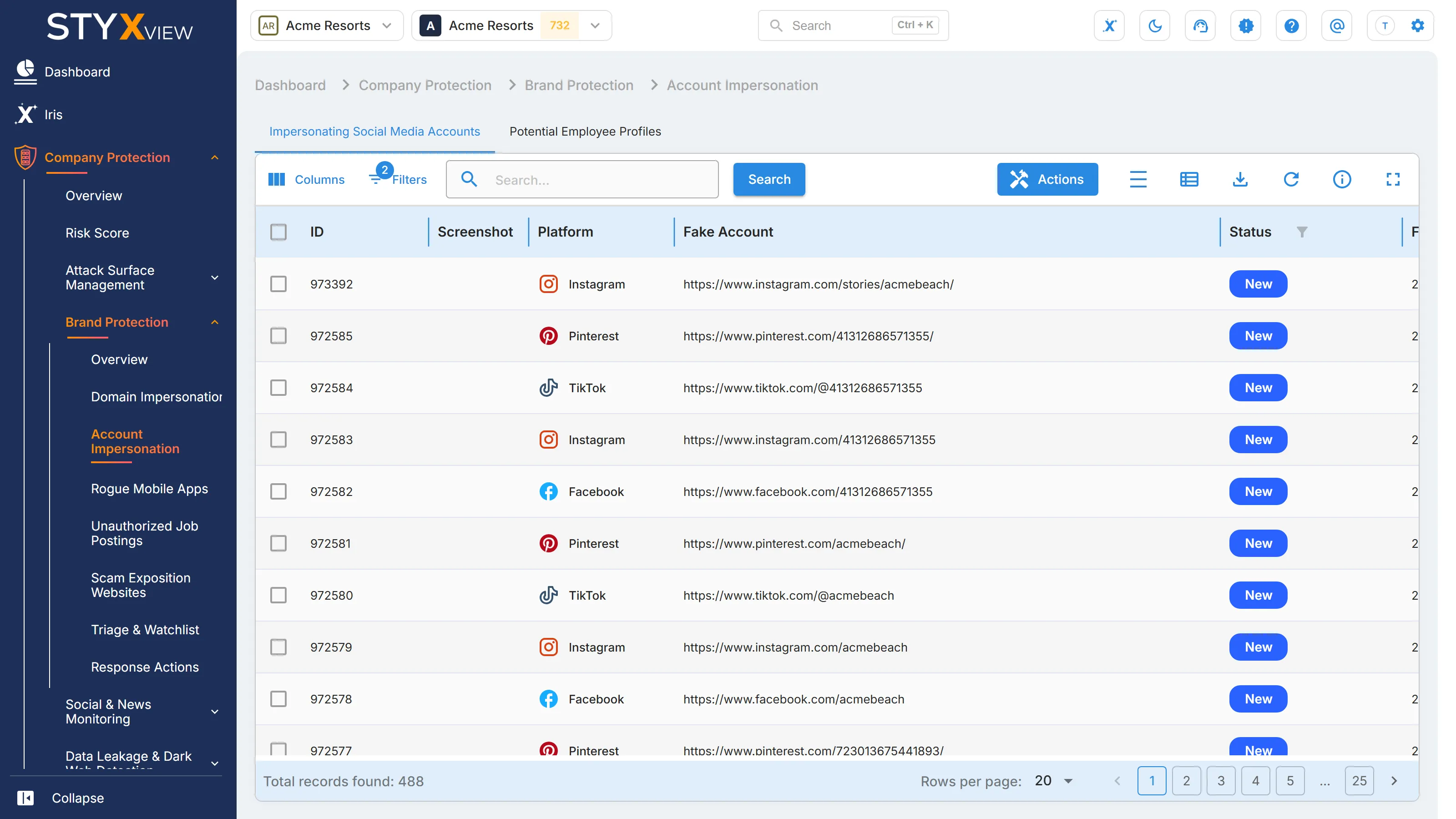Expand Data Leakage & Dark Web chevron
Screen dimensions: 1456x819
coord(215,763)
